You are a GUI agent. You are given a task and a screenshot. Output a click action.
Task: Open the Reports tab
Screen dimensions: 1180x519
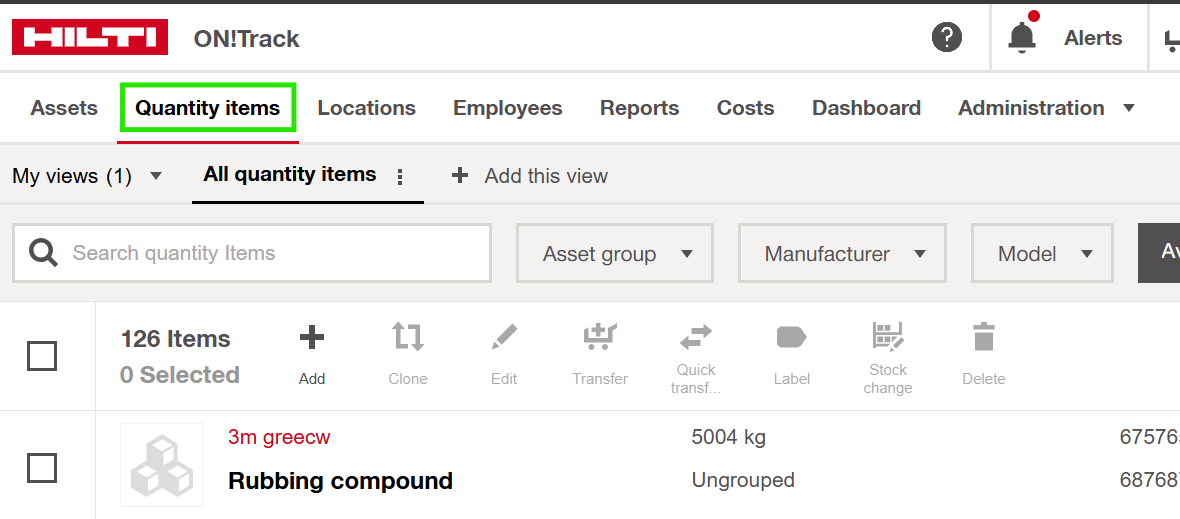click(639, 108)
